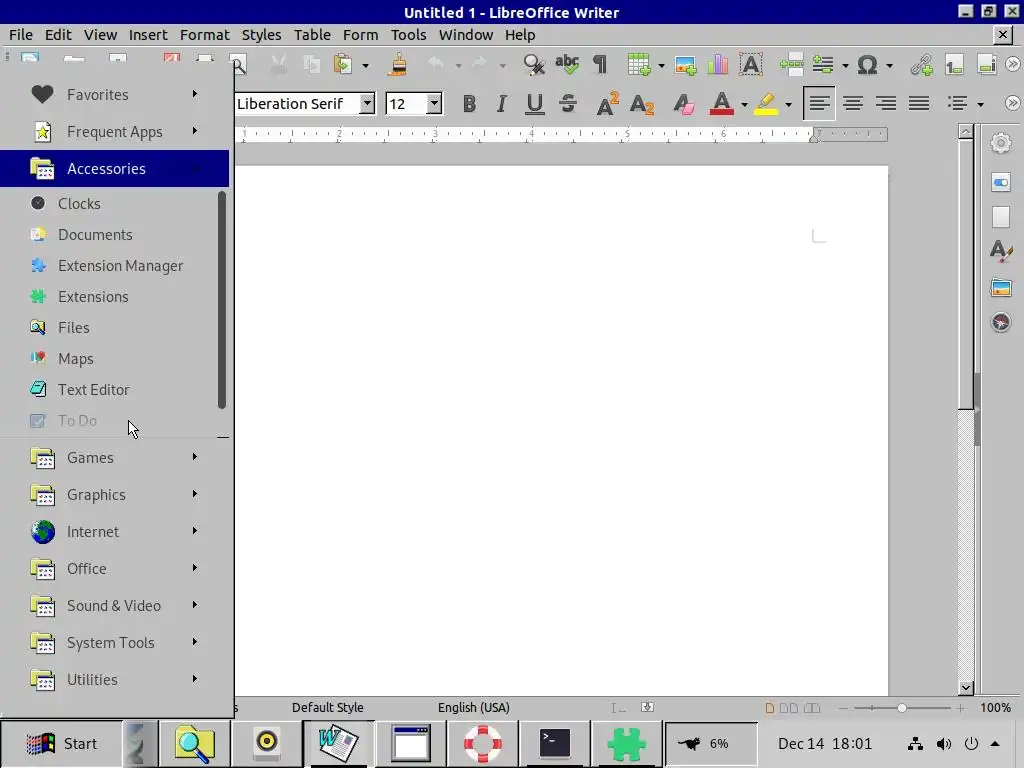Toggle Strikethrough formatting

[x=568, y=103]
